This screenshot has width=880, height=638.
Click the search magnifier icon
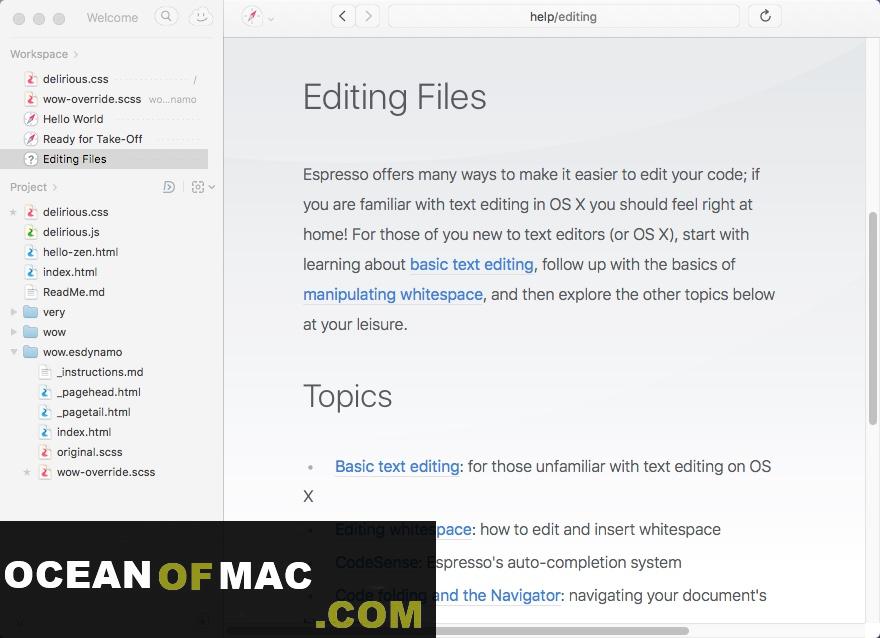(166, 17)
